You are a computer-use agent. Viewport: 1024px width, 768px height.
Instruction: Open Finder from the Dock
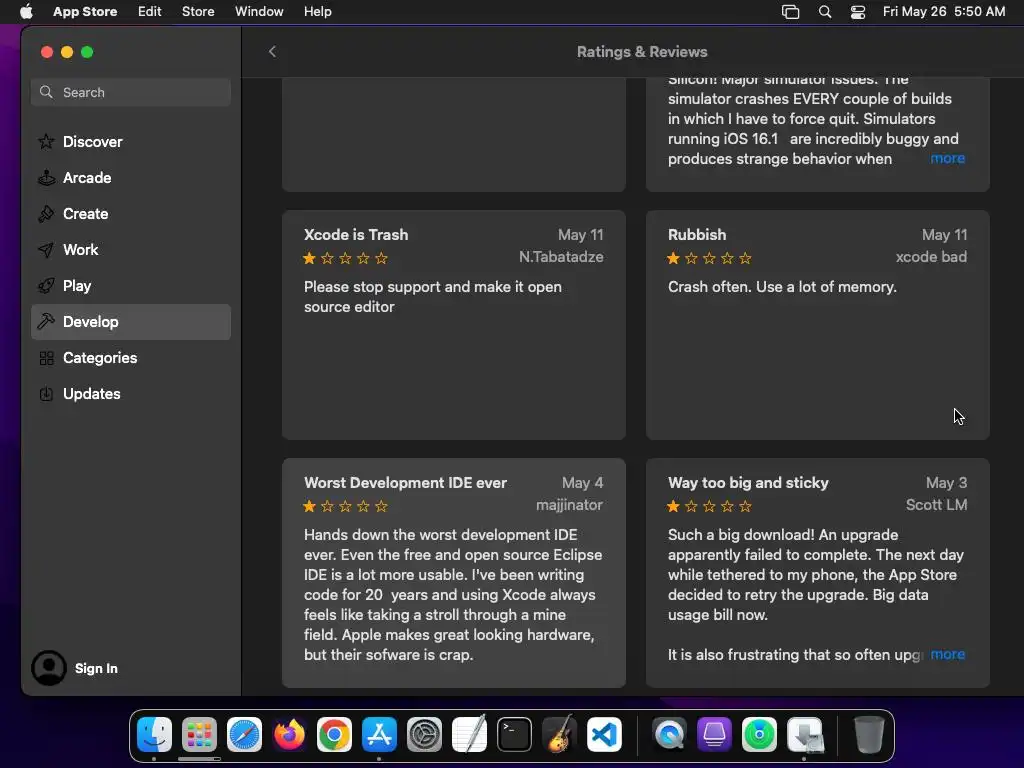pos(154,735)
